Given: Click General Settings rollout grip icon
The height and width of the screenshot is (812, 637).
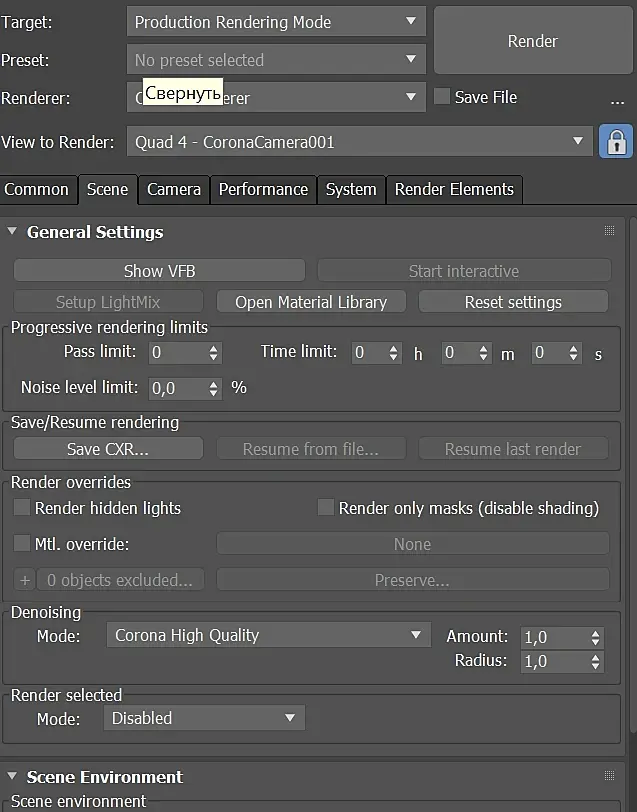Looking at the screenshot, I should click(609, 232).
